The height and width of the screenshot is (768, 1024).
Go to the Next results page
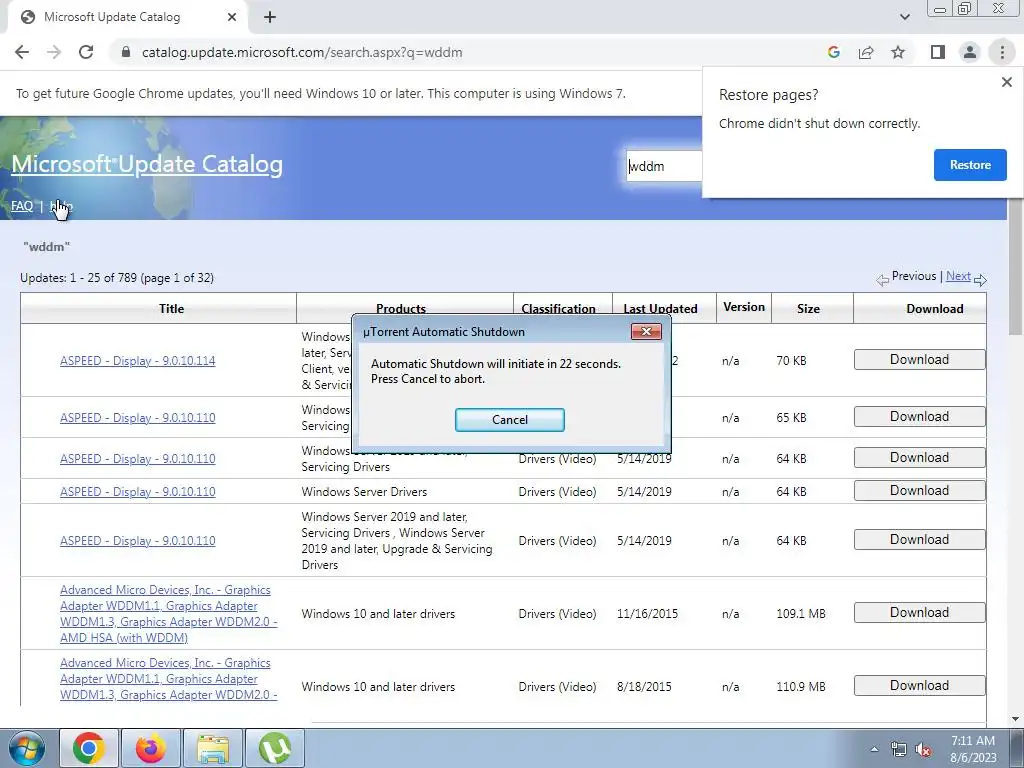click(x=958, y=276)
